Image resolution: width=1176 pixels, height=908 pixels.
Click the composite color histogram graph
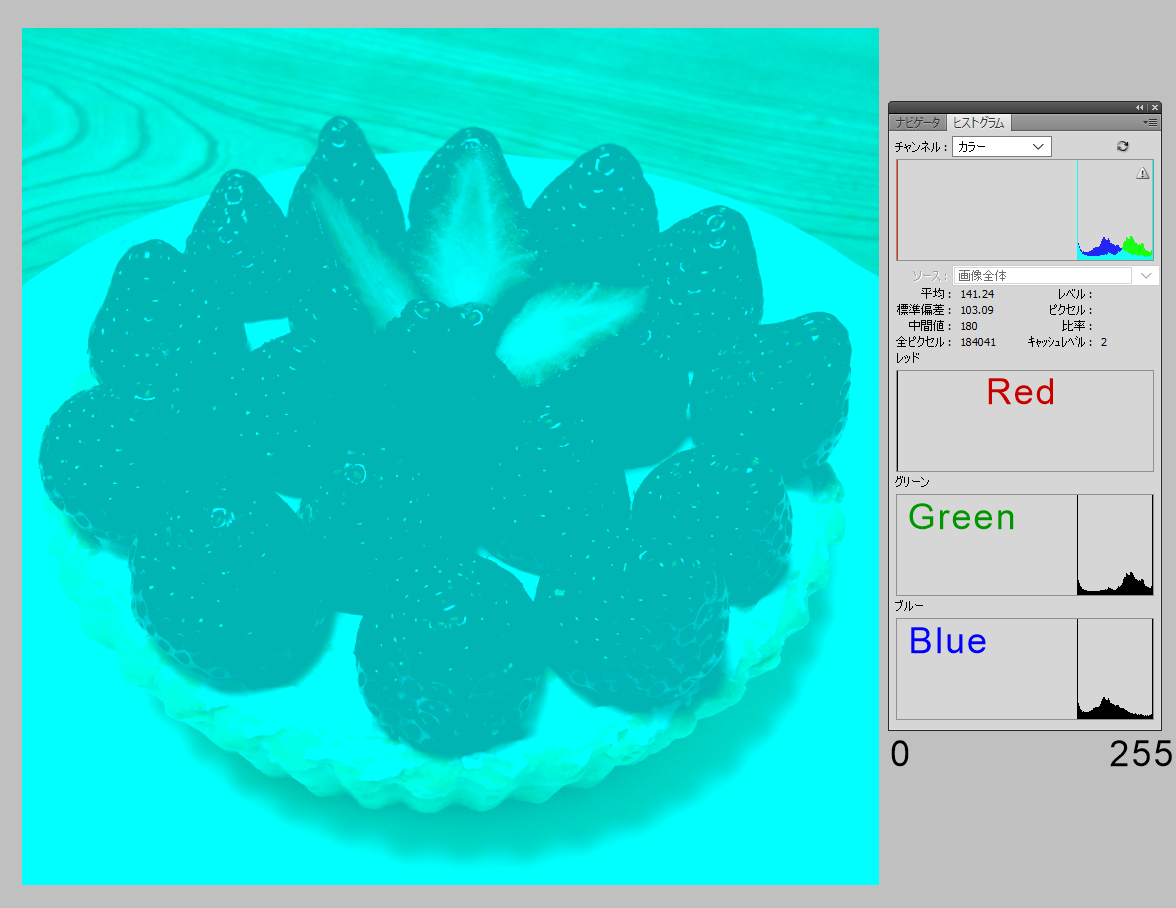click(x=1025, y=210)
